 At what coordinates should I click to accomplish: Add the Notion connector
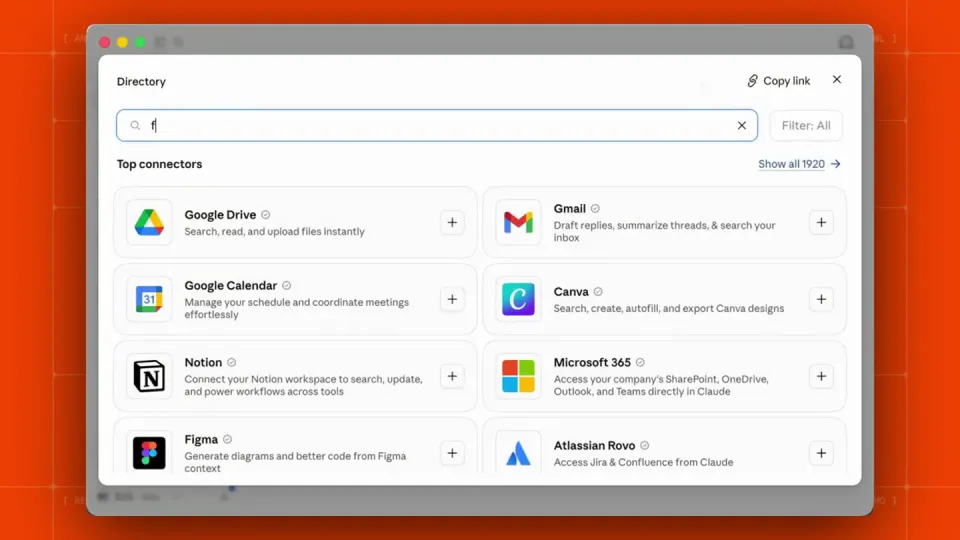tap(452, 376)
